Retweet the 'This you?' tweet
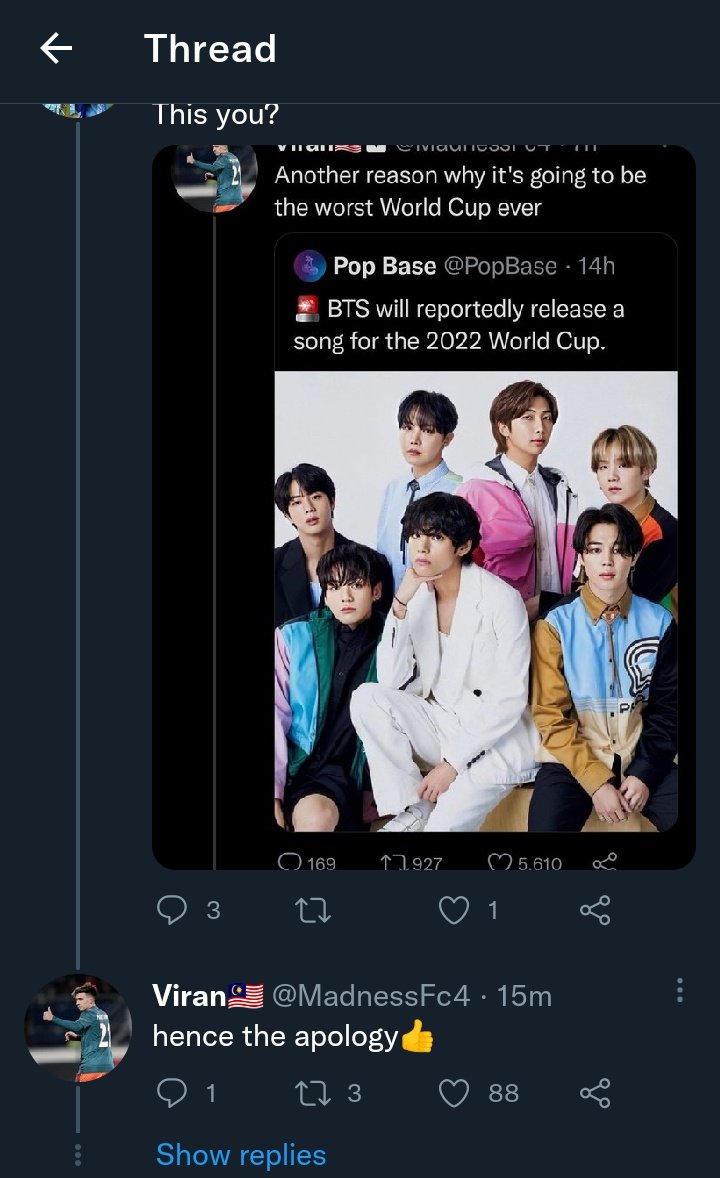 coord(313,911)
